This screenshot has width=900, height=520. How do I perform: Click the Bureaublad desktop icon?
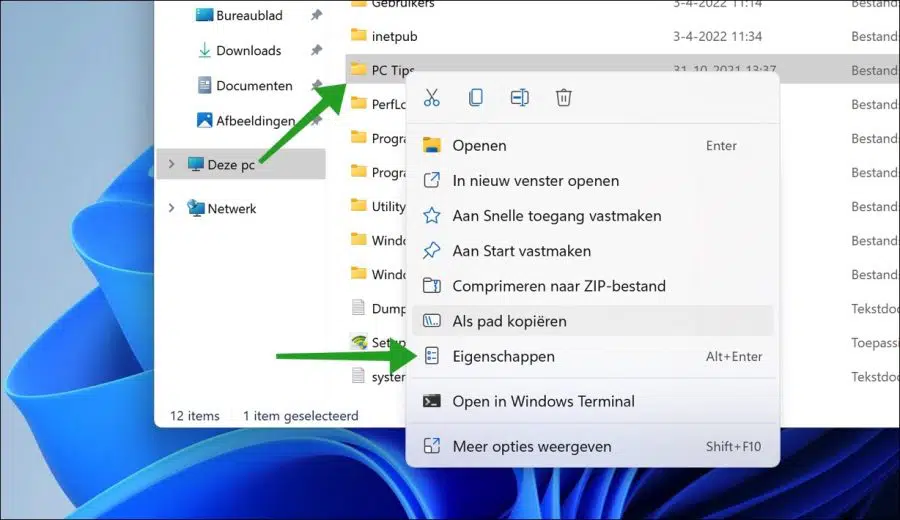(204, 15)
